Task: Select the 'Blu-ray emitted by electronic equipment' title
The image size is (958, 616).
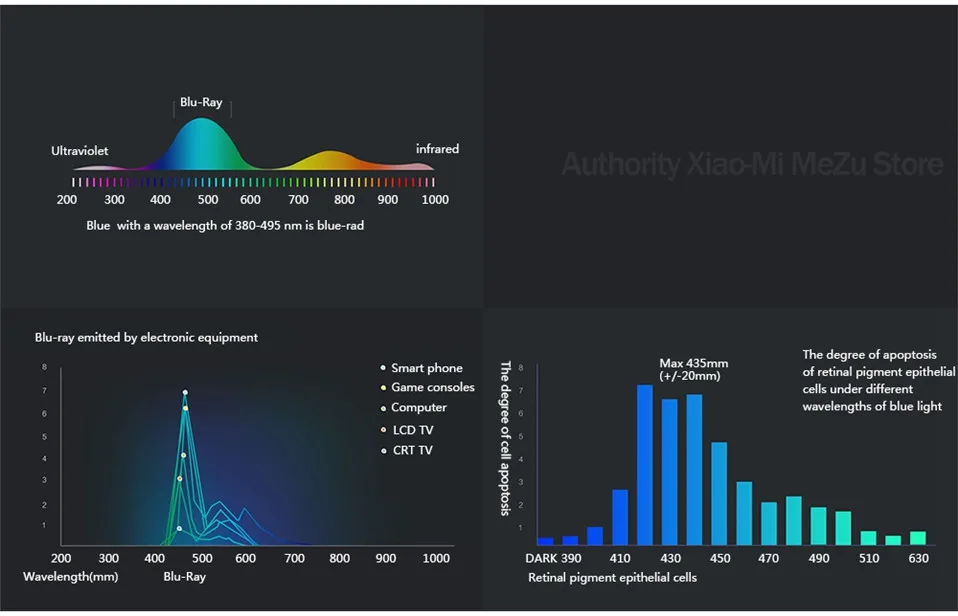Action: (146, 337)
